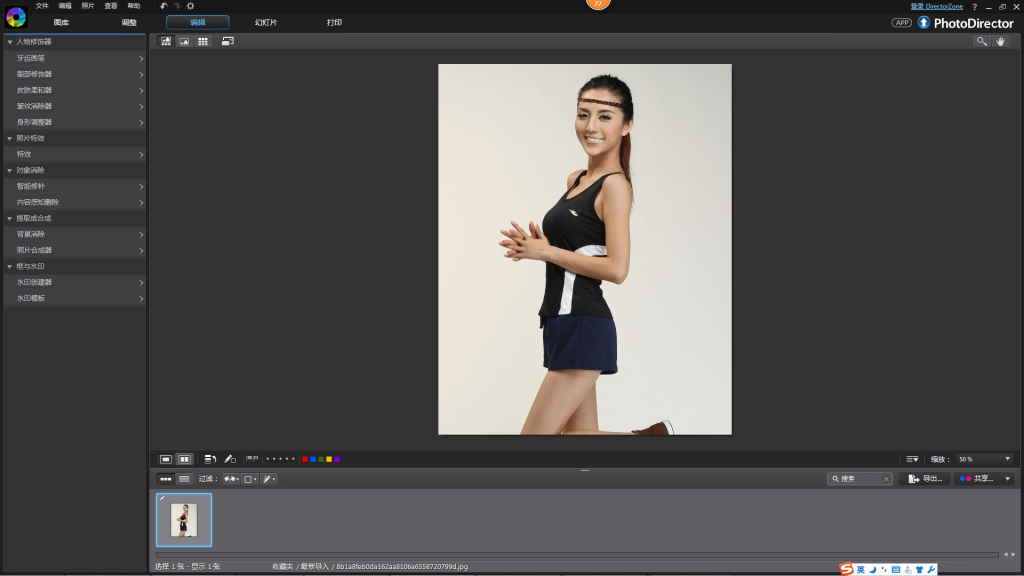
Task: Open the 文件 menu
Action: pos(42,6)
